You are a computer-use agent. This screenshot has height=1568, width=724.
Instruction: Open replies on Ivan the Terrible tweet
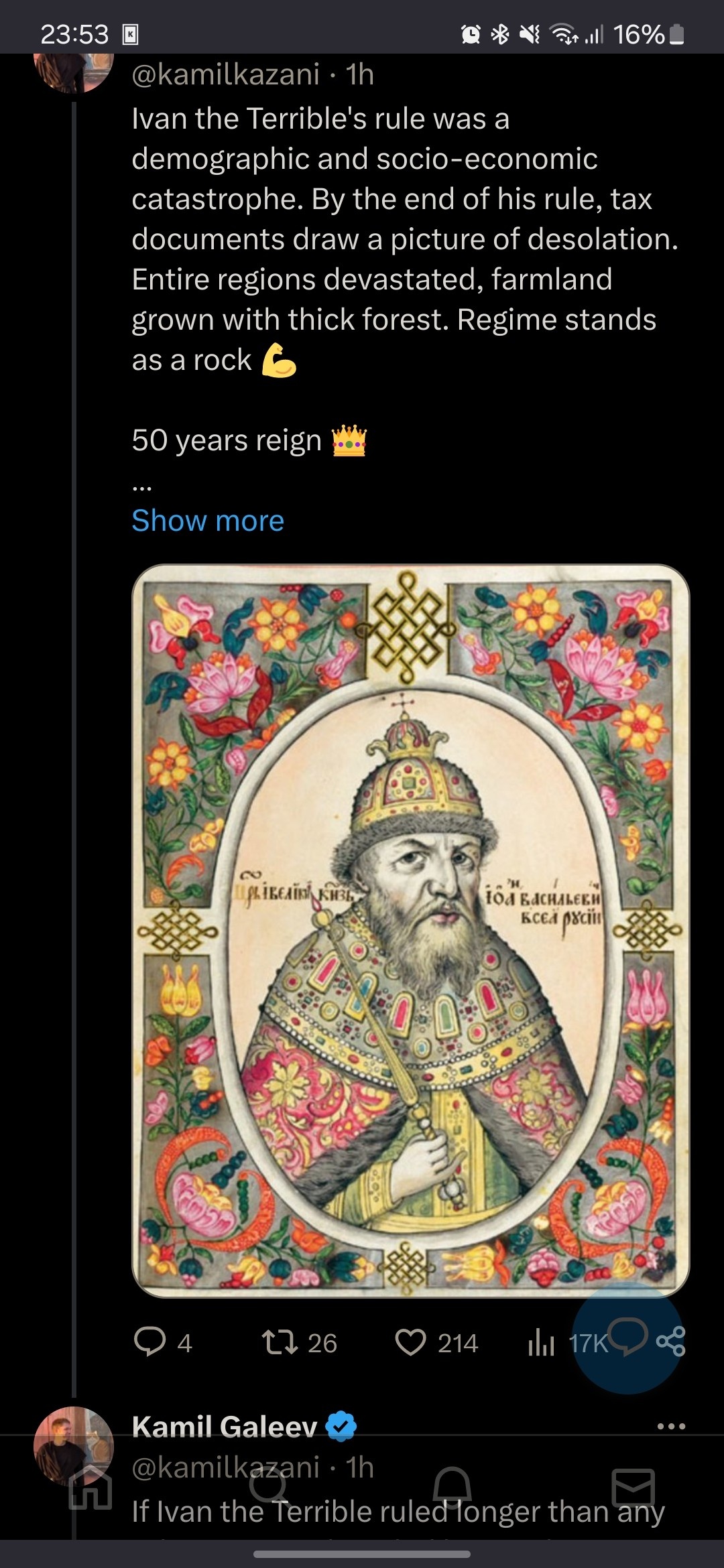pos(163,1342)
